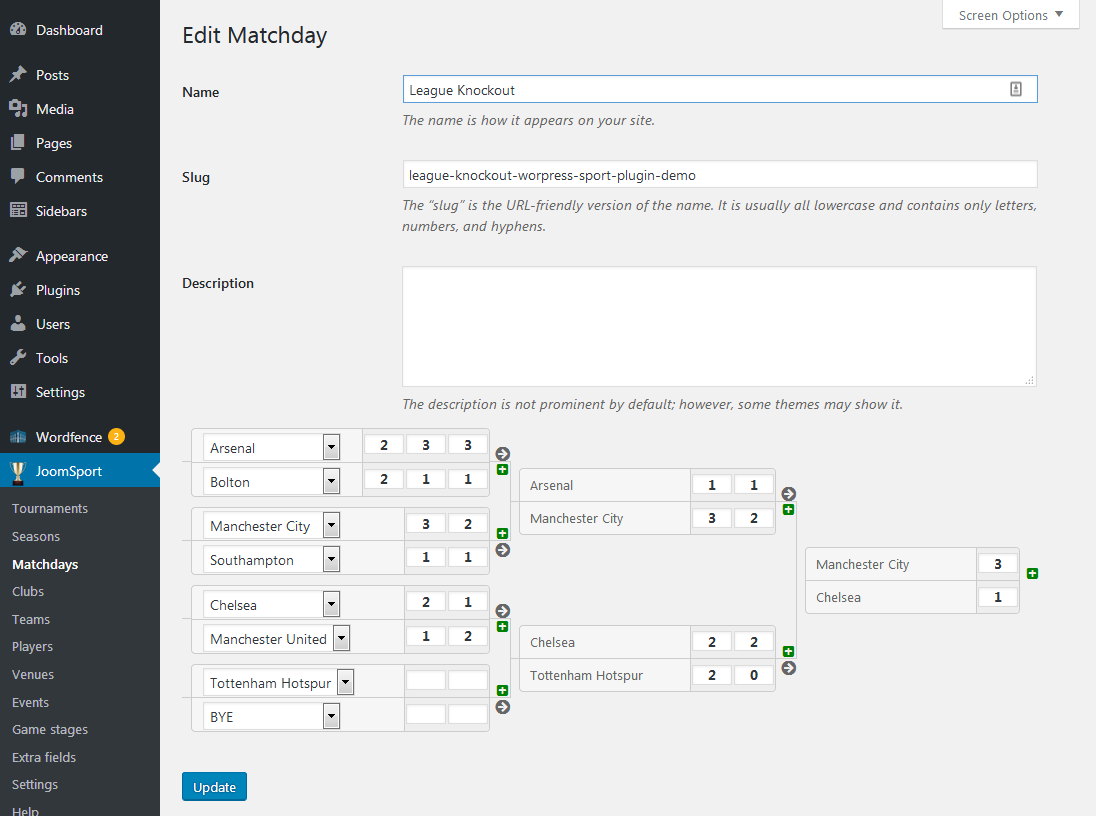Click the Pages icon in sidebar
The height and width of the screenshot is (816, 1096).
[x=18, y=143]
